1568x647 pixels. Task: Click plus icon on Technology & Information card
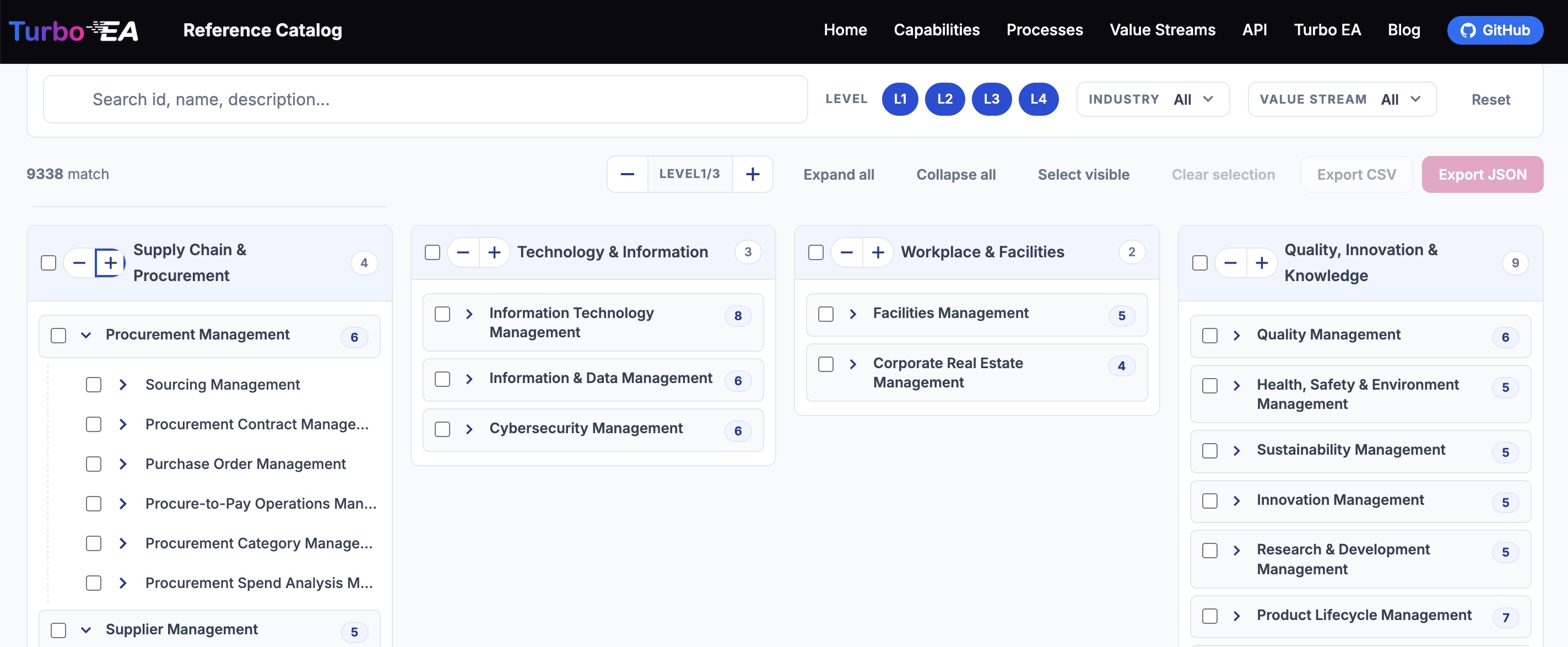click(494, 252)
